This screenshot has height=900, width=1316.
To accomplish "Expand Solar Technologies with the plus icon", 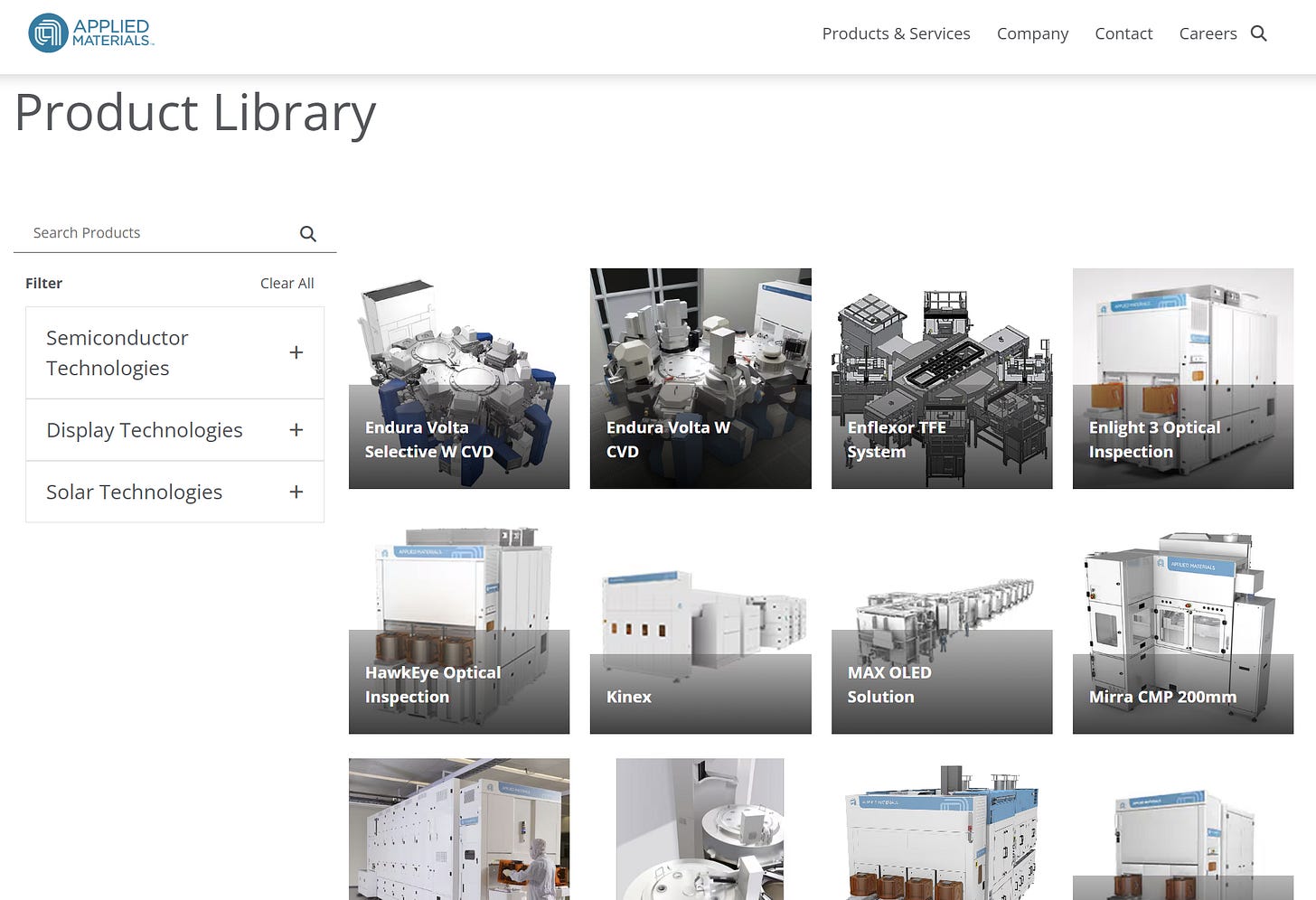I will click(296, 492).
